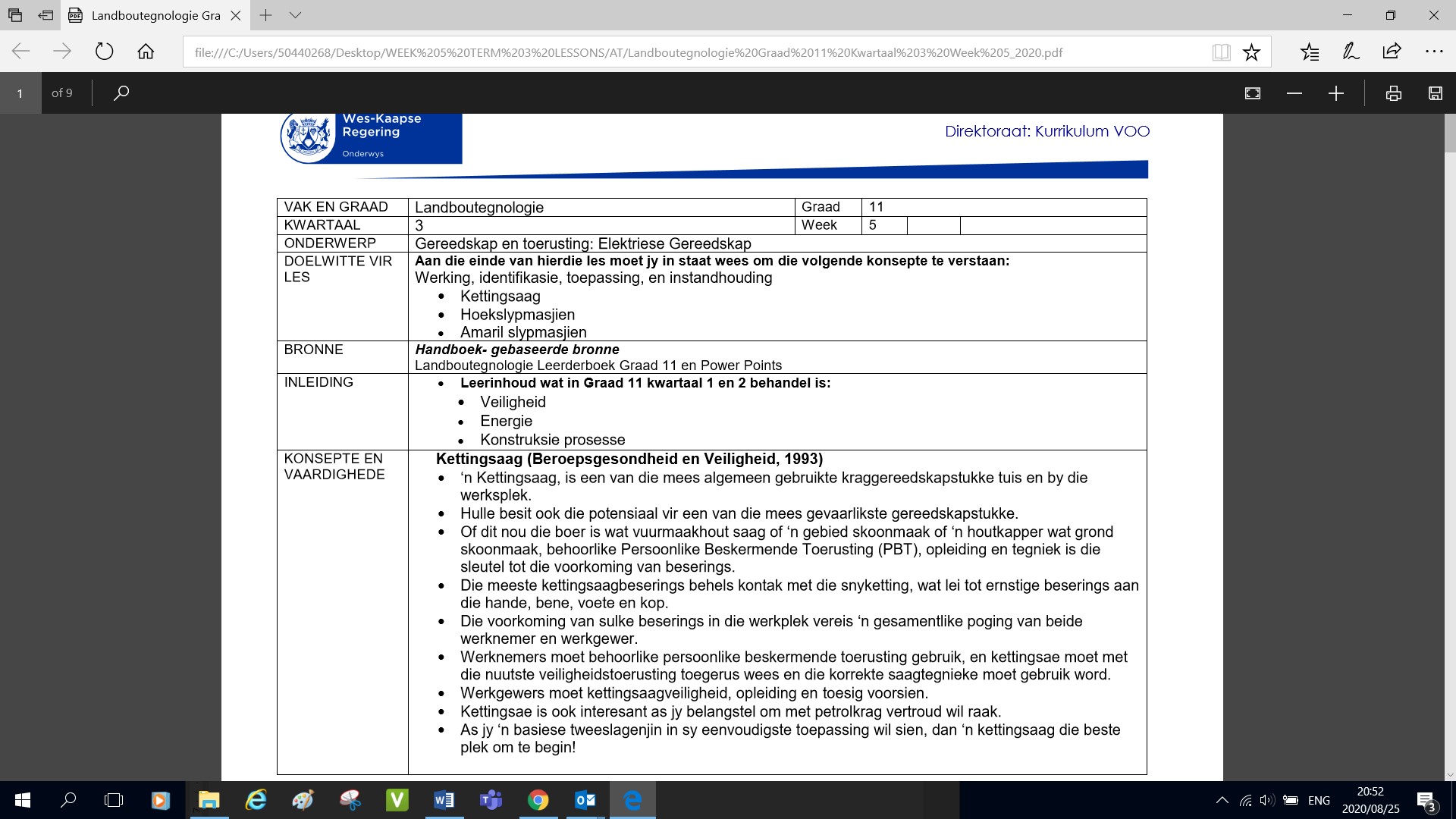Click the vertical scrollbar thumb
Viewport: 1456px width, 819px height.
click(1450, 133)
